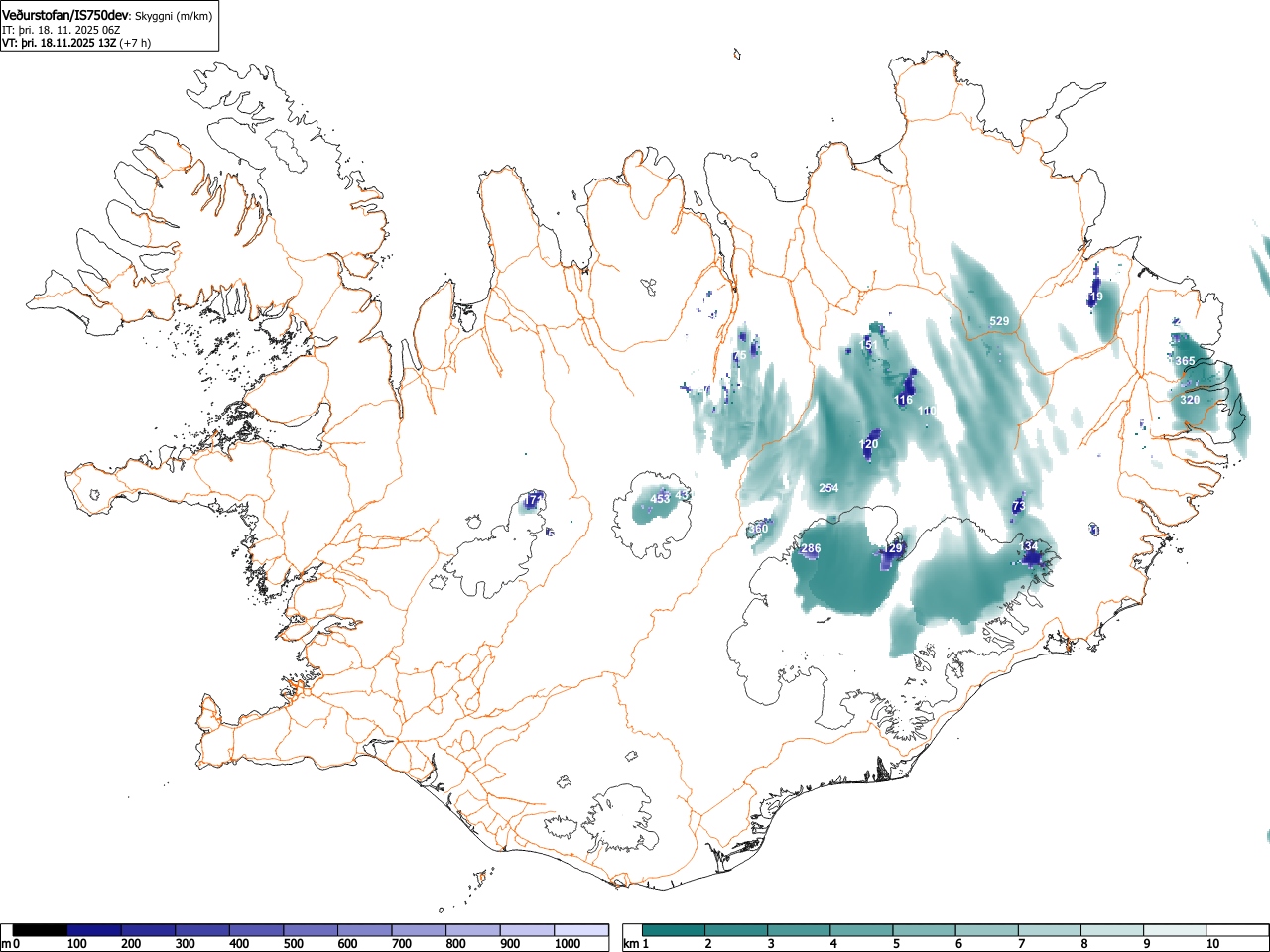Click the '1000' legend tick label
The width and height of the screenshot is (1270, 952).
[x=568, y=944]
